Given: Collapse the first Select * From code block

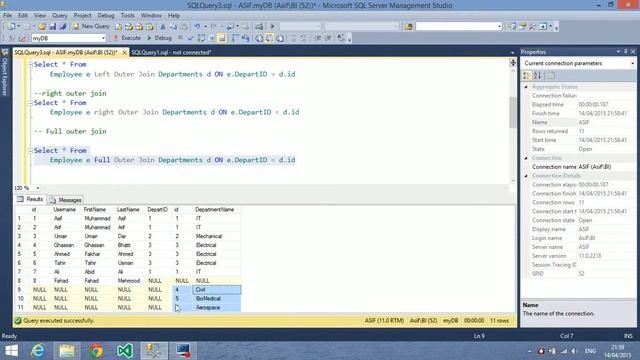Looking at the screenshot, I should (30, 64).
